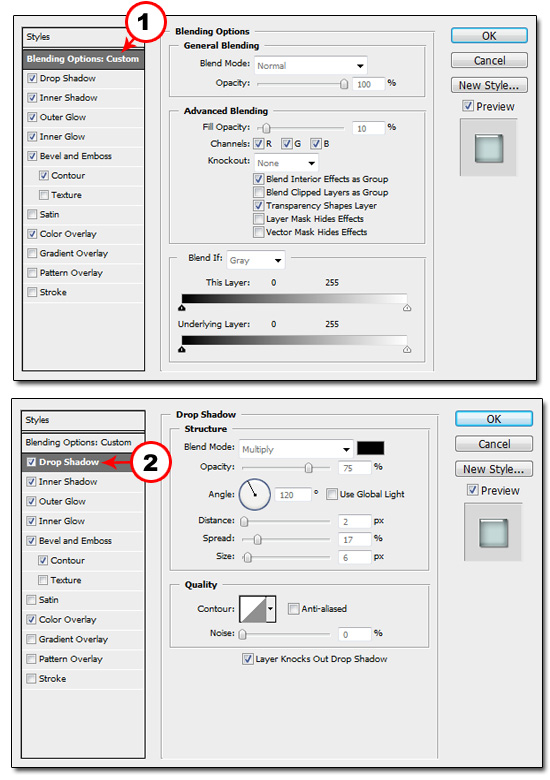The image size is (550, 780).
Task: Select Bevel and Emboss in top dialog
Action: (76, 156)
